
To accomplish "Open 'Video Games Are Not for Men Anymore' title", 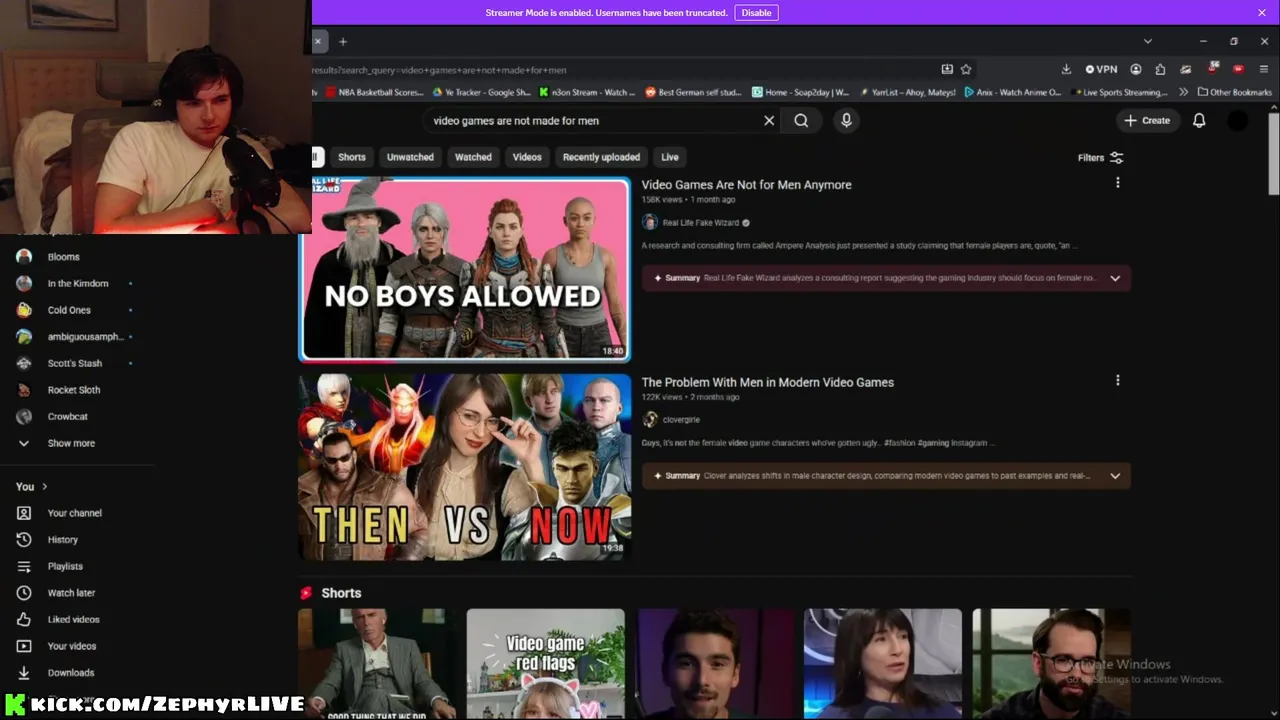I will pos(746,184).
